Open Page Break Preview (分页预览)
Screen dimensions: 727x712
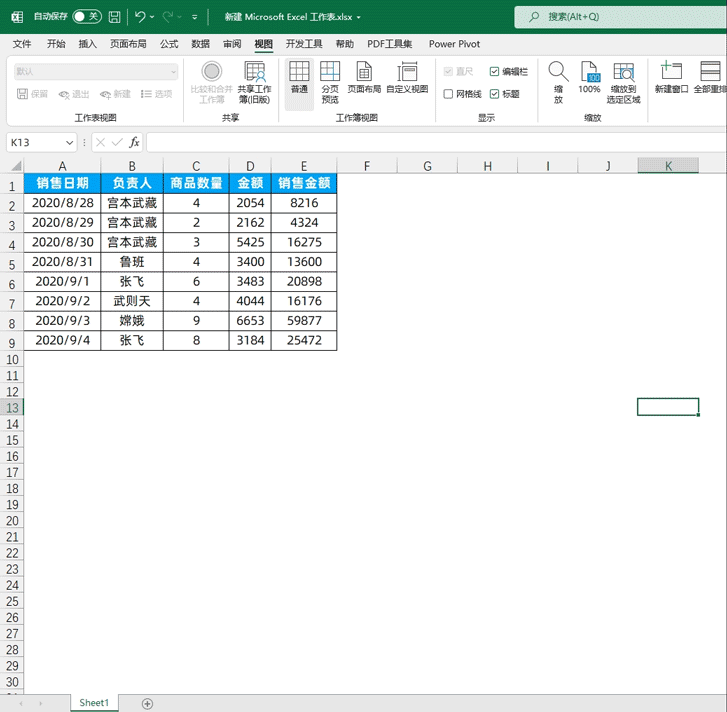[x=330, y=81]
